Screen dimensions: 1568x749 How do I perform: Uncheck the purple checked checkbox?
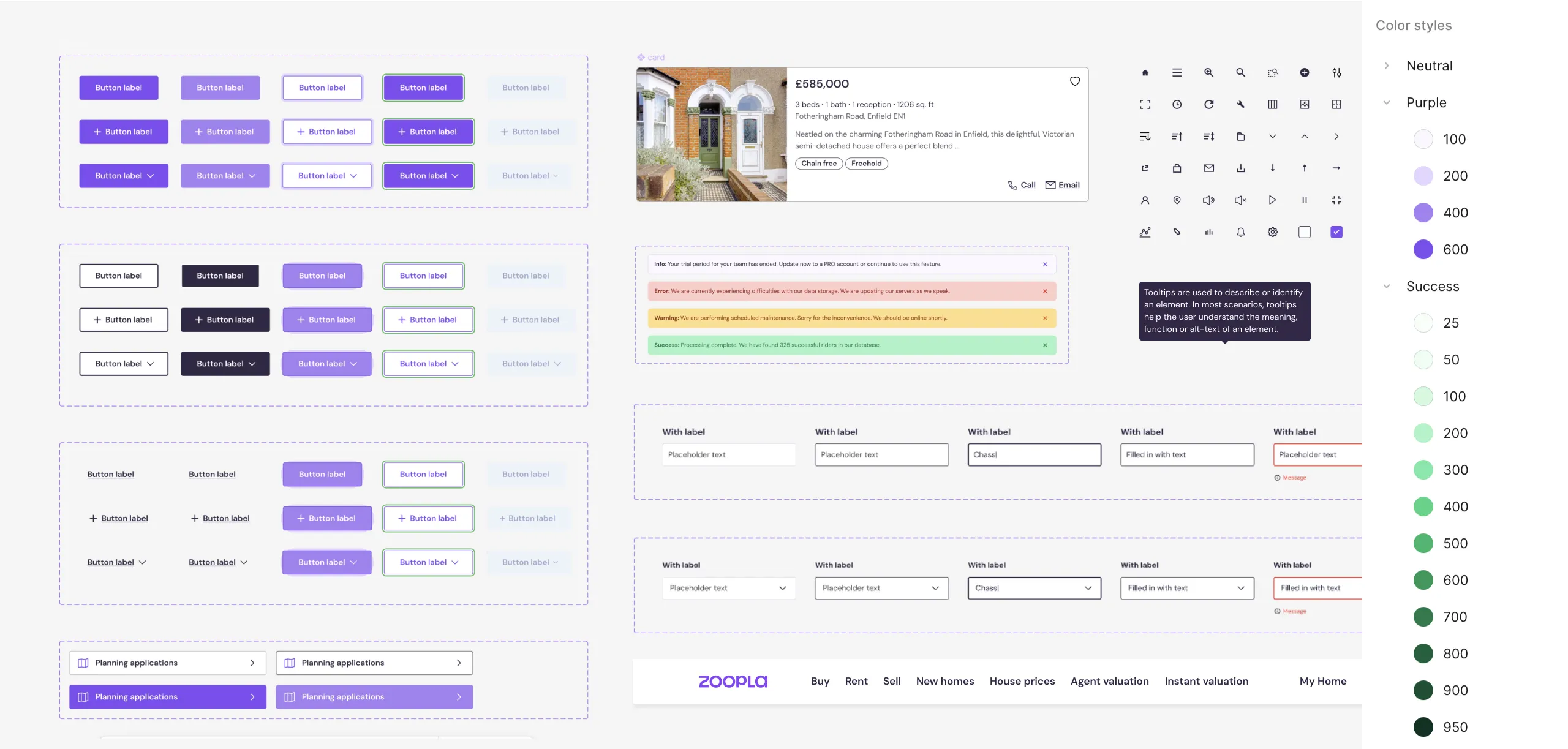1336,232
